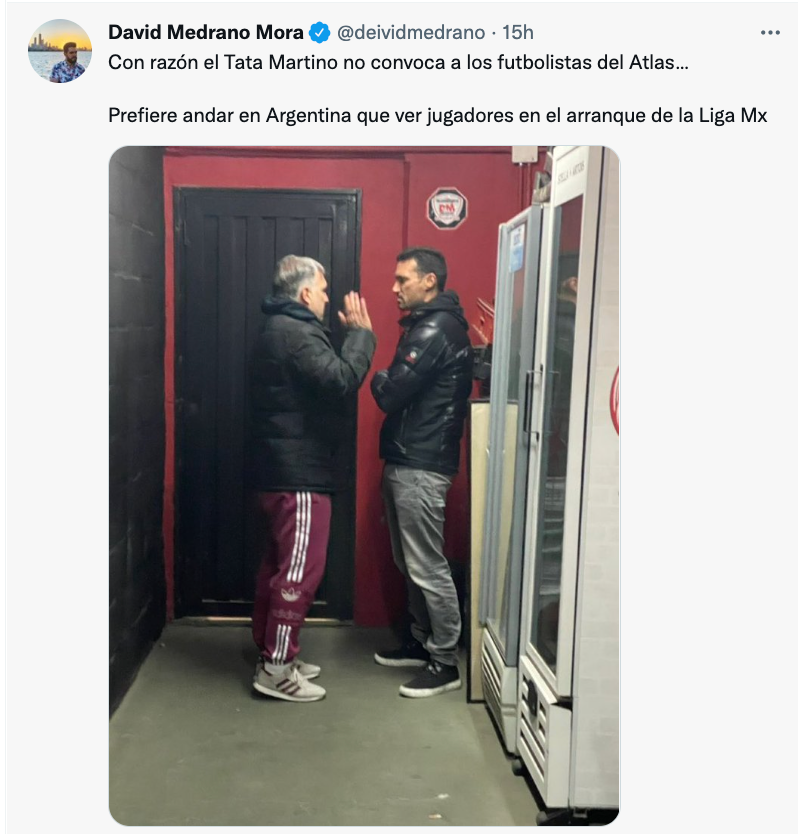Open the attached photo of two men talking
The width and height of the screenshot is (798, 834).
(x=364, y=486)
